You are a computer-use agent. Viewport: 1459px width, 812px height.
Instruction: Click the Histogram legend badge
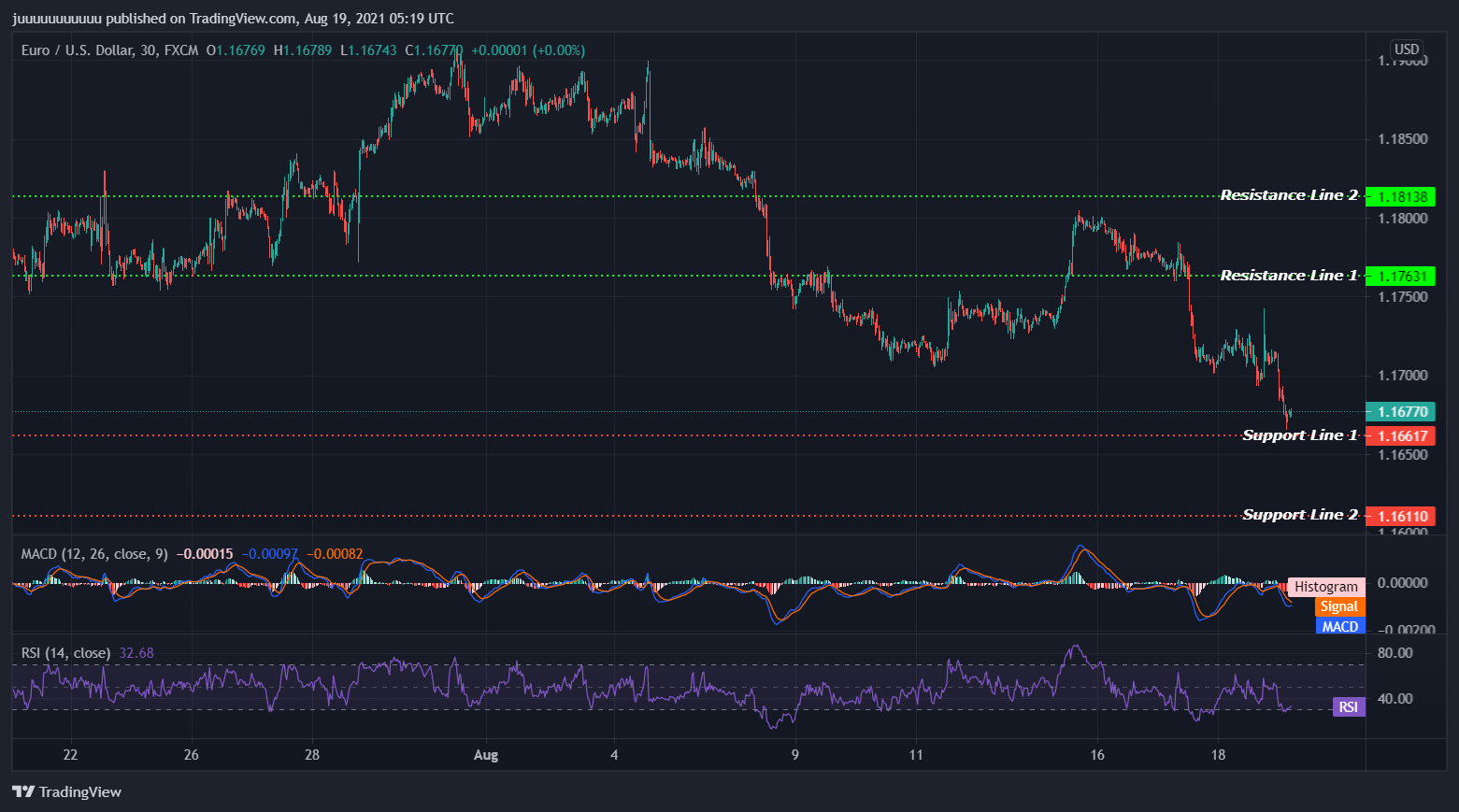click(x=1325, y=586)
